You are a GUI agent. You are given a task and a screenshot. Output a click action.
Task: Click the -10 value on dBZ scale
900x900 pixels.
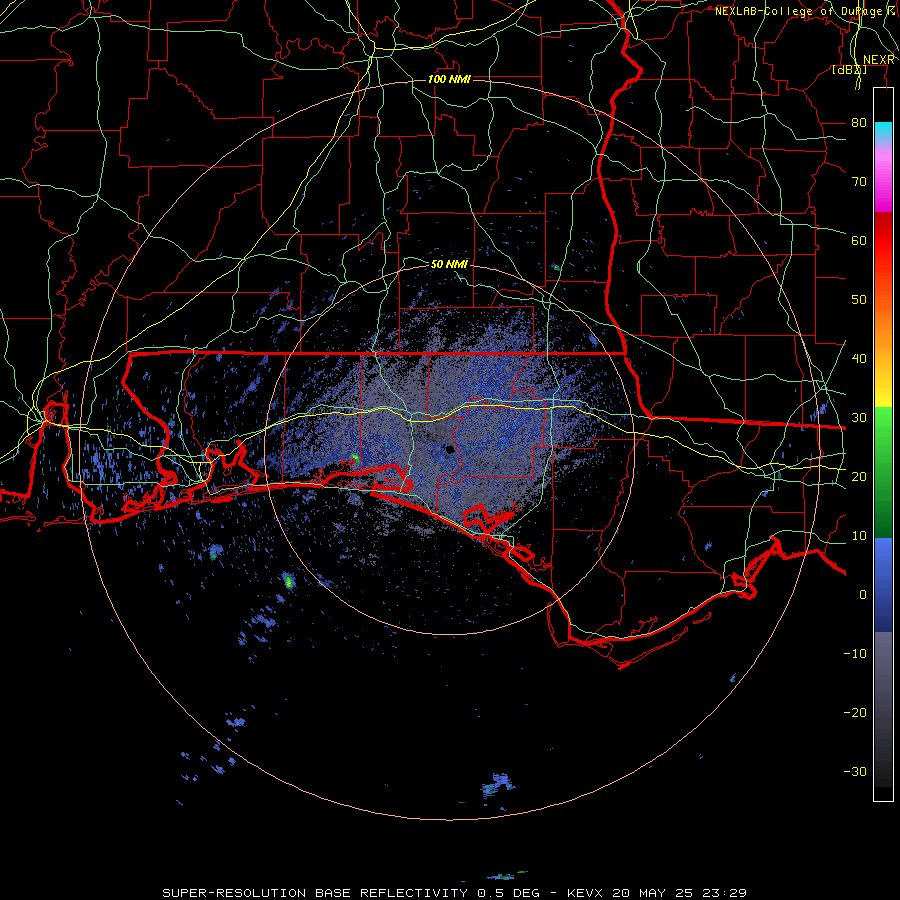coord(855,654)
